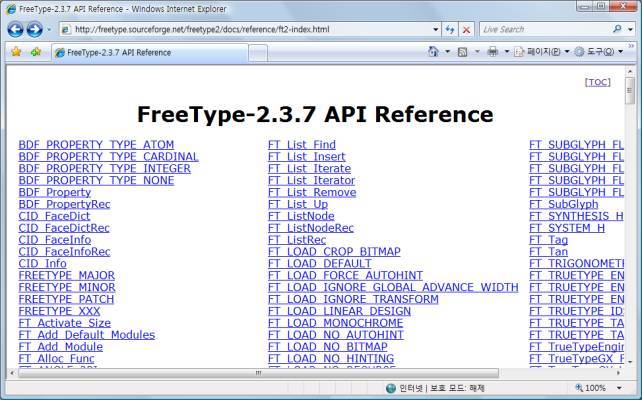Open the FT_ListNodeRec link
Image resolution: width=642 pixels, height=400 pixels.
(311, 228)
